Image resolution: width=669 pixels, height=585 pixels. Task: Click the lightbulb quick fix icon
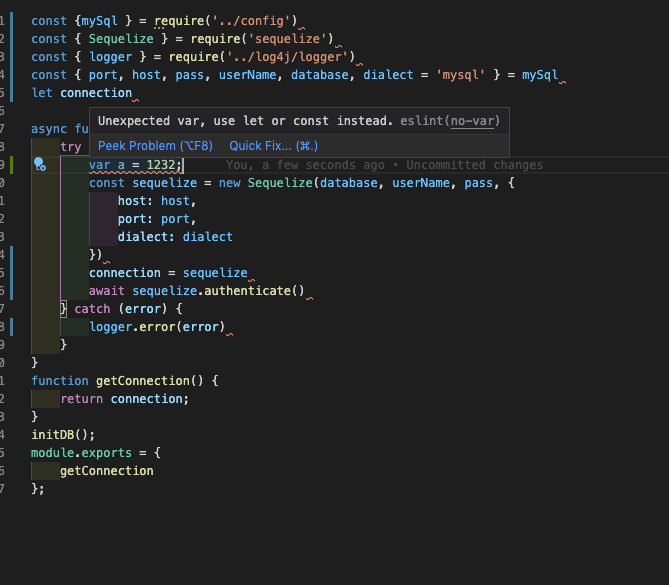(40, 164)
